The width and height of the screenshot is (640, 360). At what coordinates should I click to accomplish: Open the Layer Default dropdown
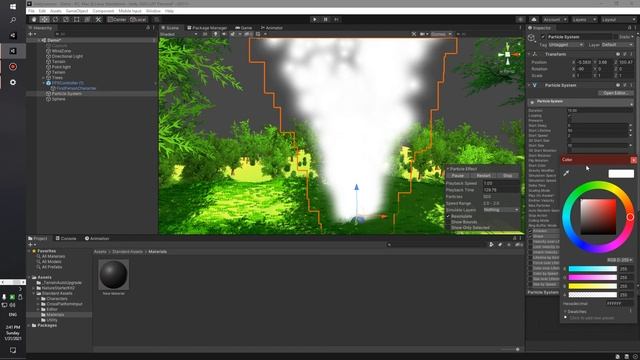(x=618, y=44)
